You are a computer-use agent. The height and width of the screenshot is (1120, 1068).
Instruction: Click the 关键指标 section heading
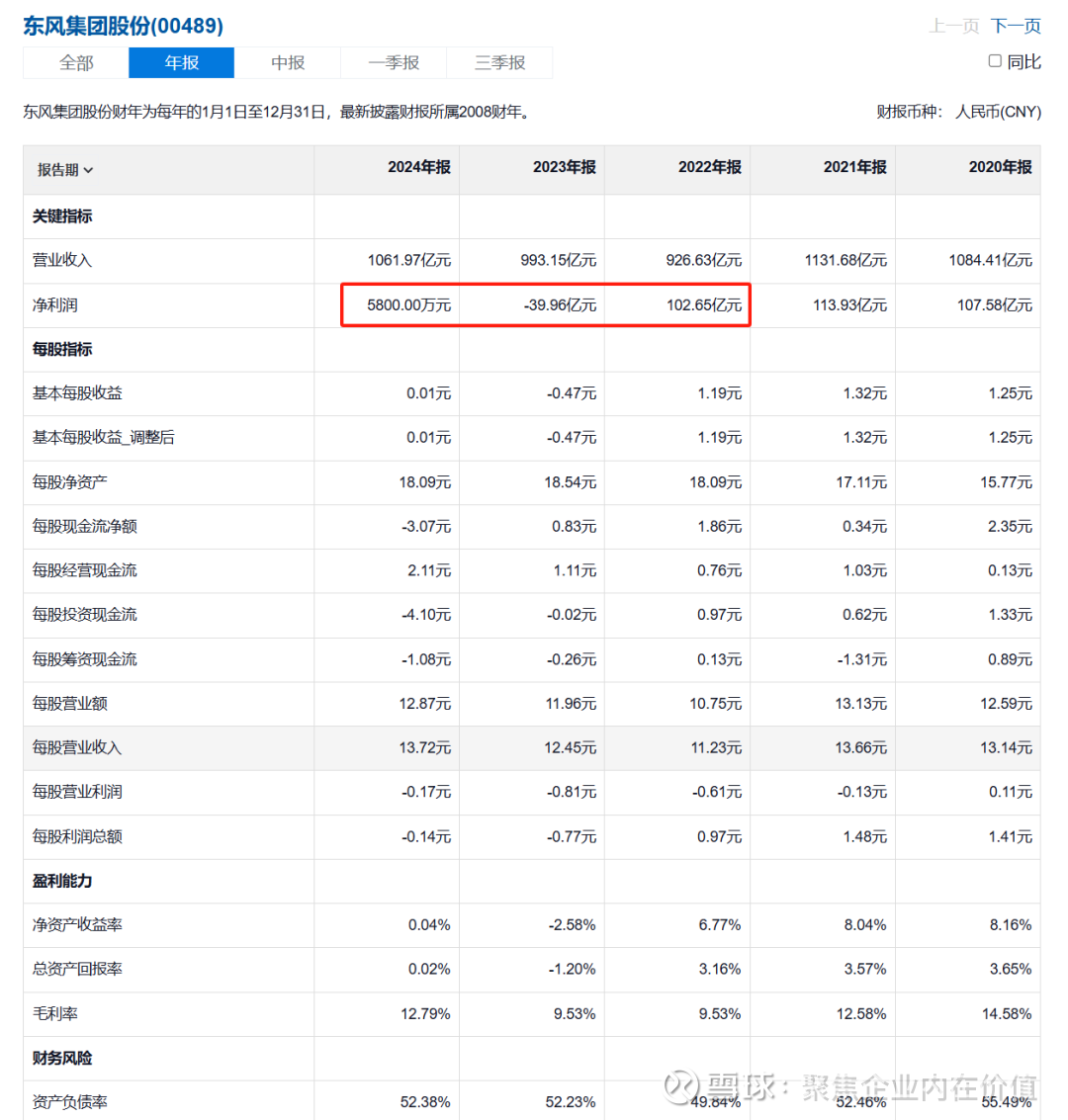(62, 216)
